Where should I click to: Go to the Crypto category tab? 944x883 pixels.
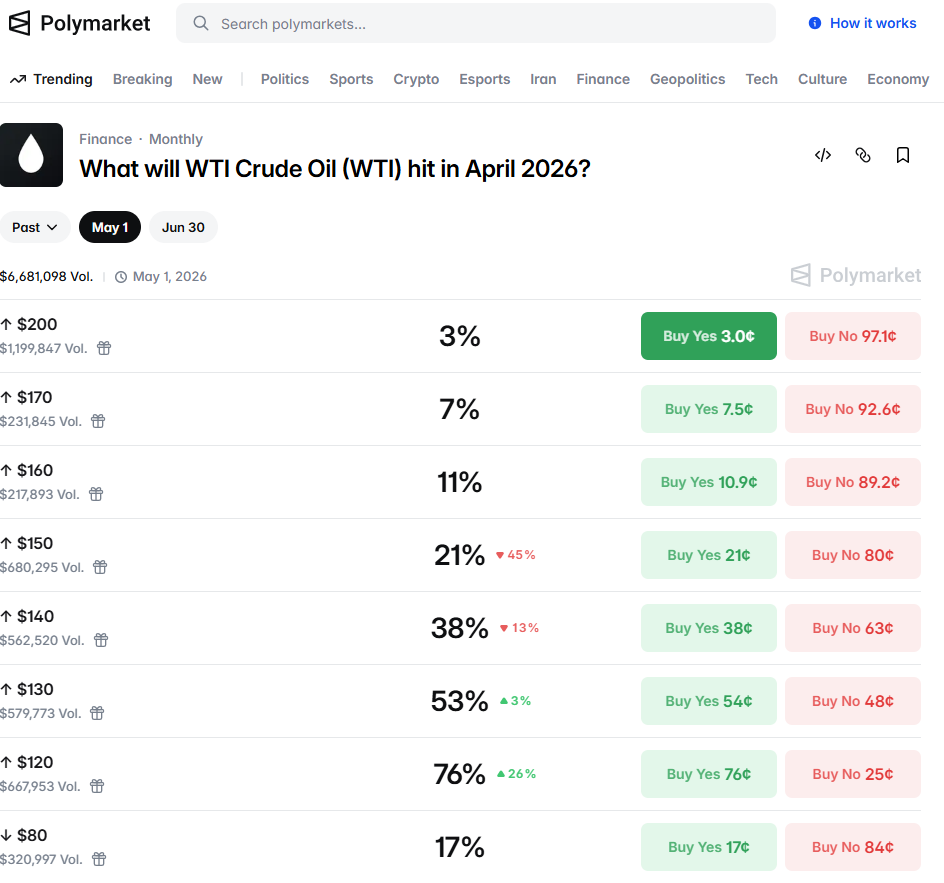point(416,79)
